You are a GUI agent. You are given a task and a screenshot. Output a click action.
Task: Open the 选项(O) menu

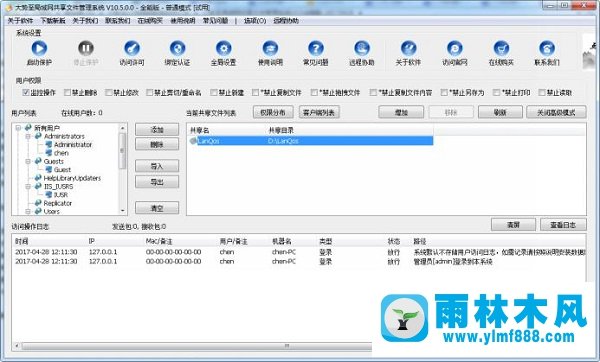255,21
